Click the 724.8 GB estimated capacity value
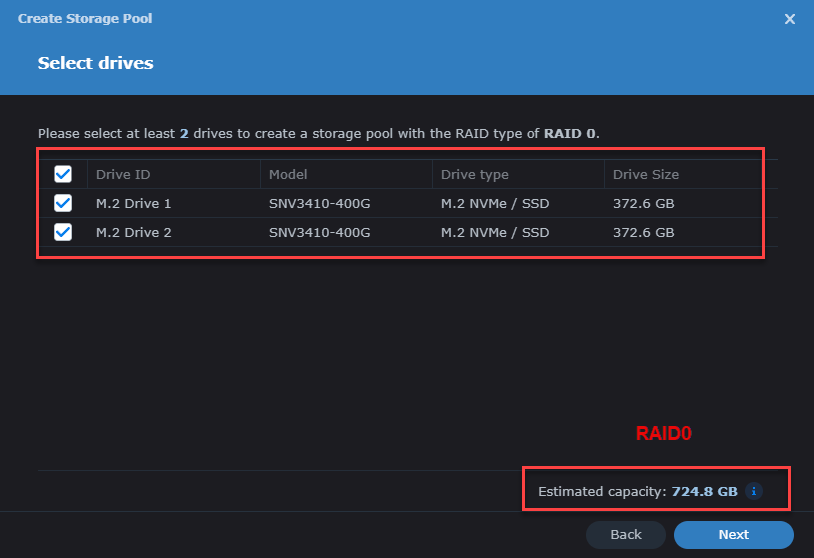 pyautogui.click(x=704, y=491)
